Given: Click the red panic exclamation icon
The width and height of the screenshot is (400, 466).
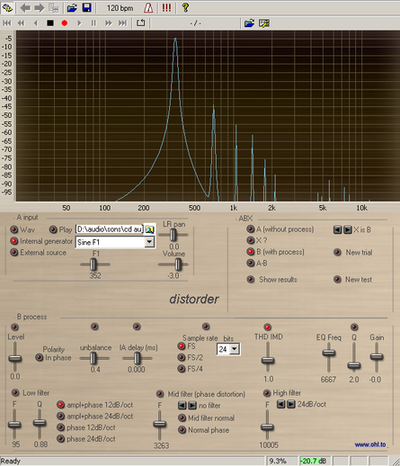Looking at the screenshot, I should [167, 8].
